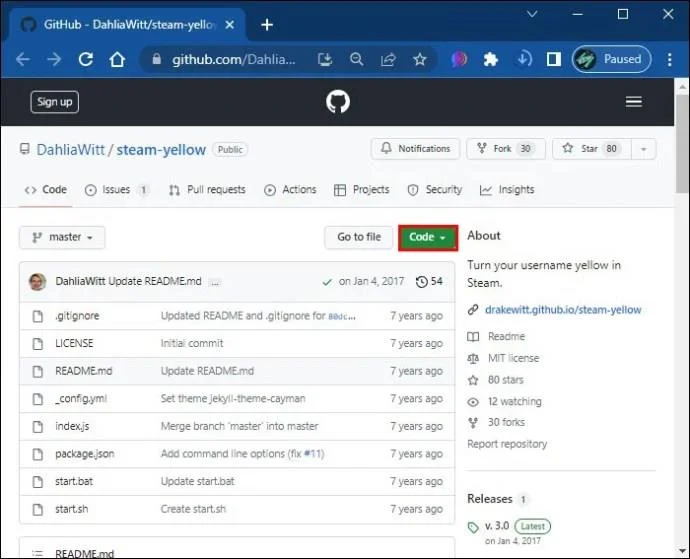Toggle the browser side panel icon
690x559 pixels.
point(554,59)
